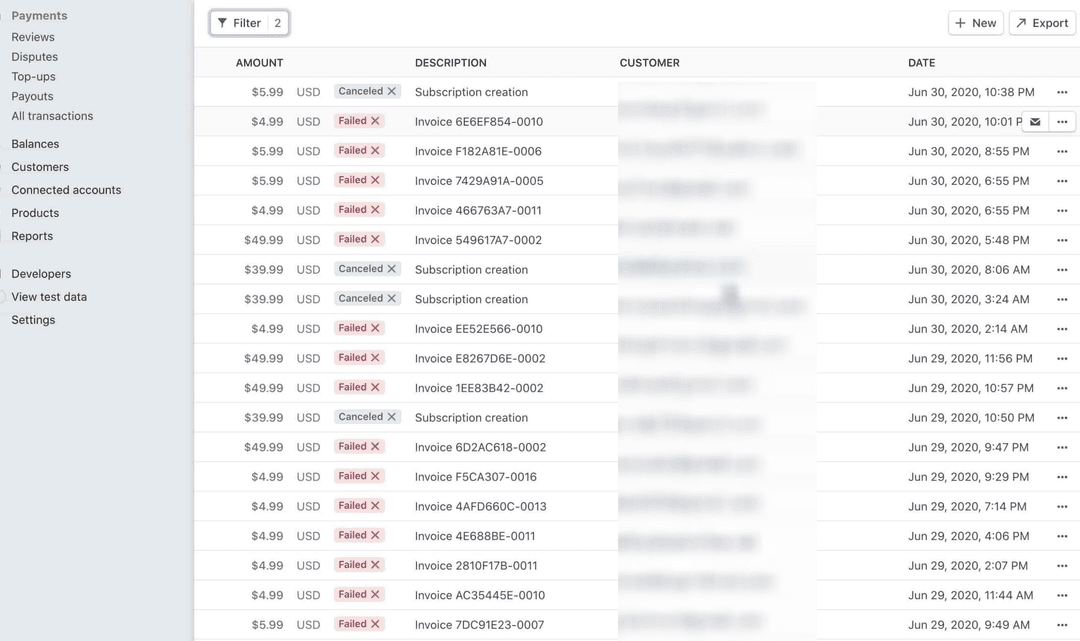This screenshot has height=641, width=1080.
Task: Open the overflow menu for the Jun 30, 8:06 AM subscription
Action: (x=1062, y=269)
